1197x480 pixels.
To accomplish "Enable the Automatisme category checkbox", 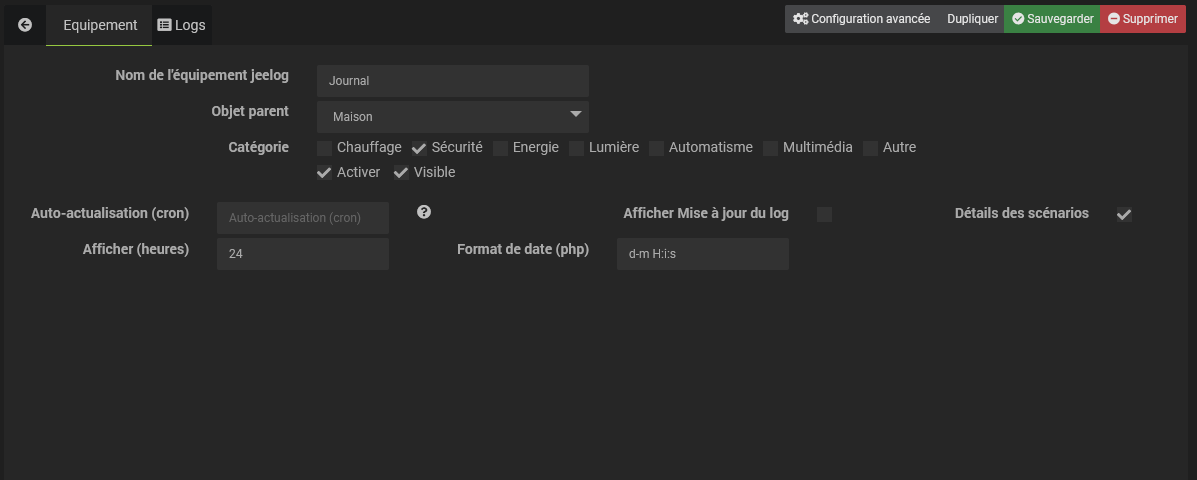I will 657,148.
